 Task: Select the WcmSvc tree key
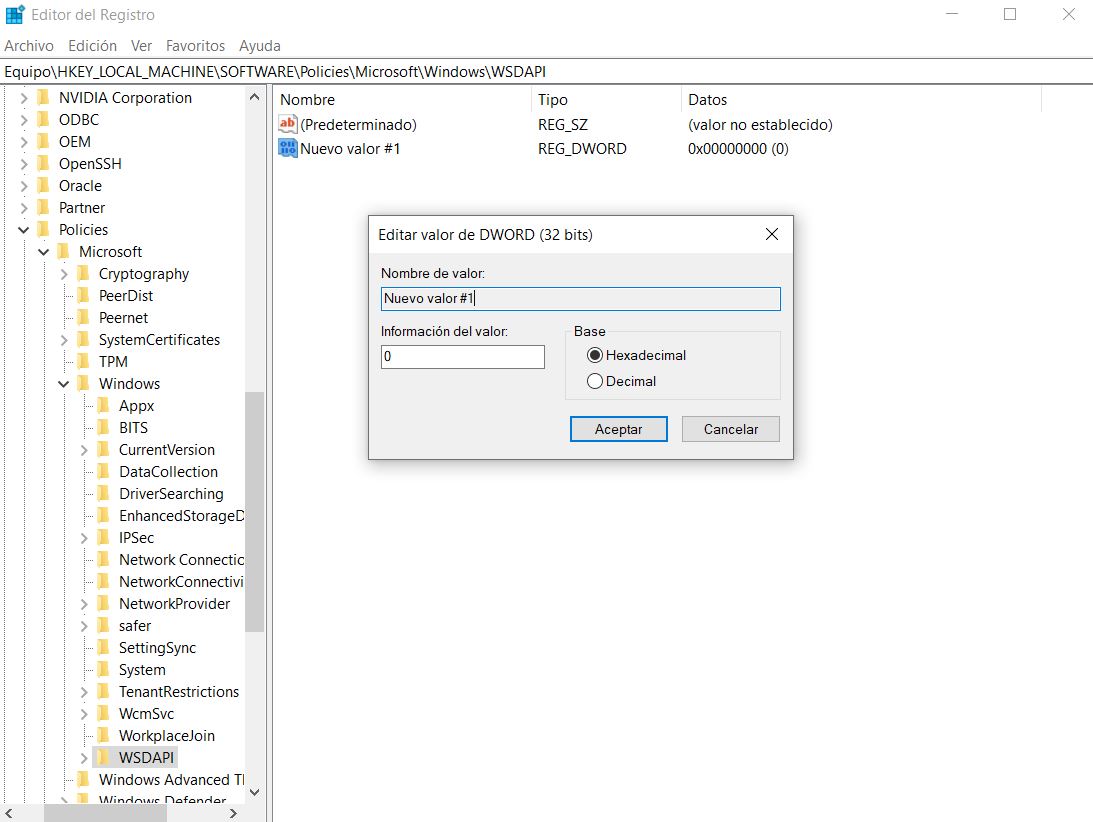pos(146,714)
